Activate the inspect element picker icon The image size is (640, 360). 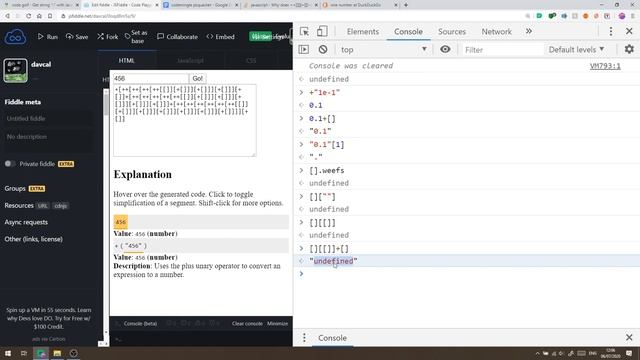304,31
